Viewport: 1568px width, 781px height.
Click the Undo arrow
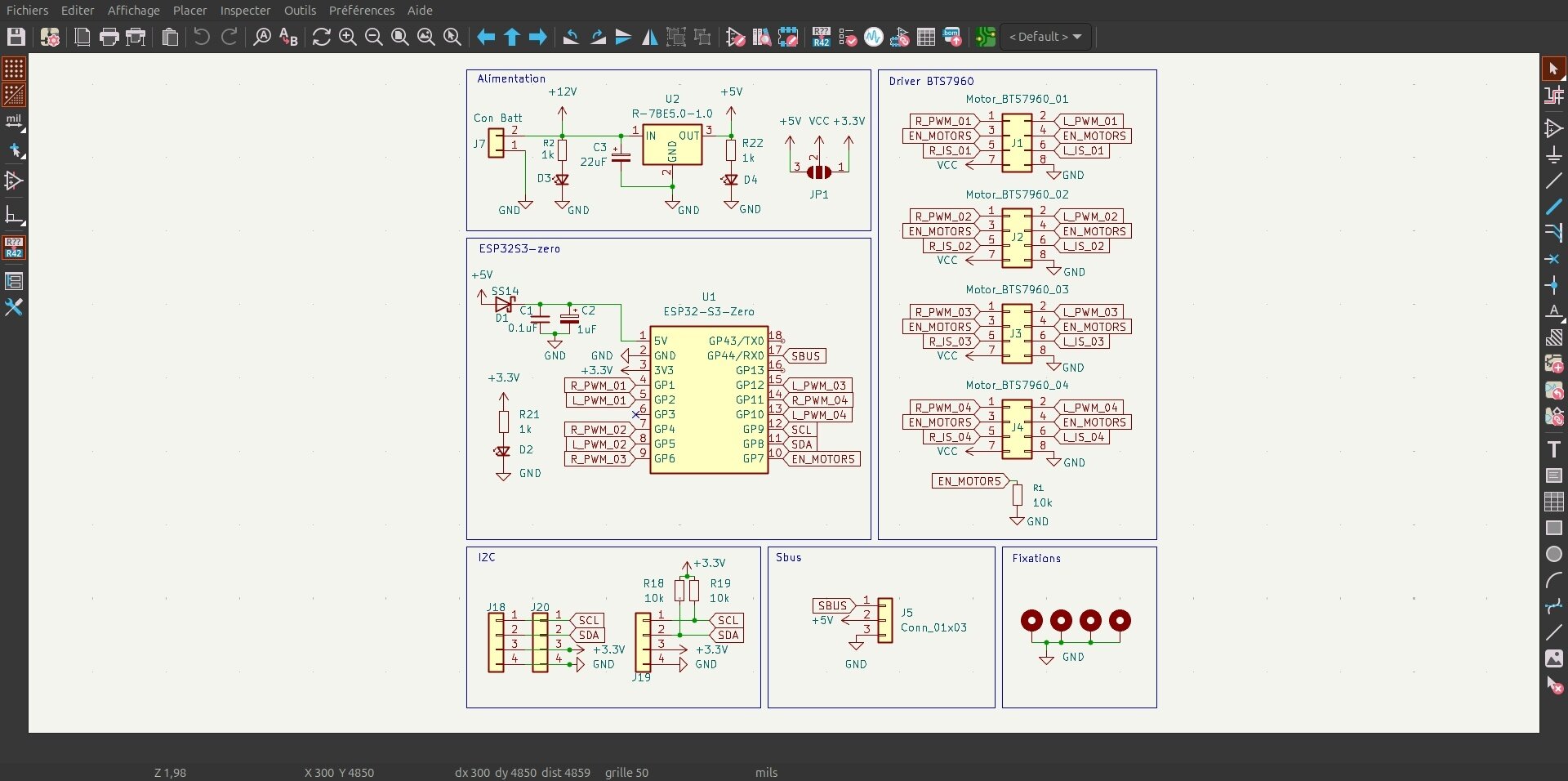click(202, 37)
